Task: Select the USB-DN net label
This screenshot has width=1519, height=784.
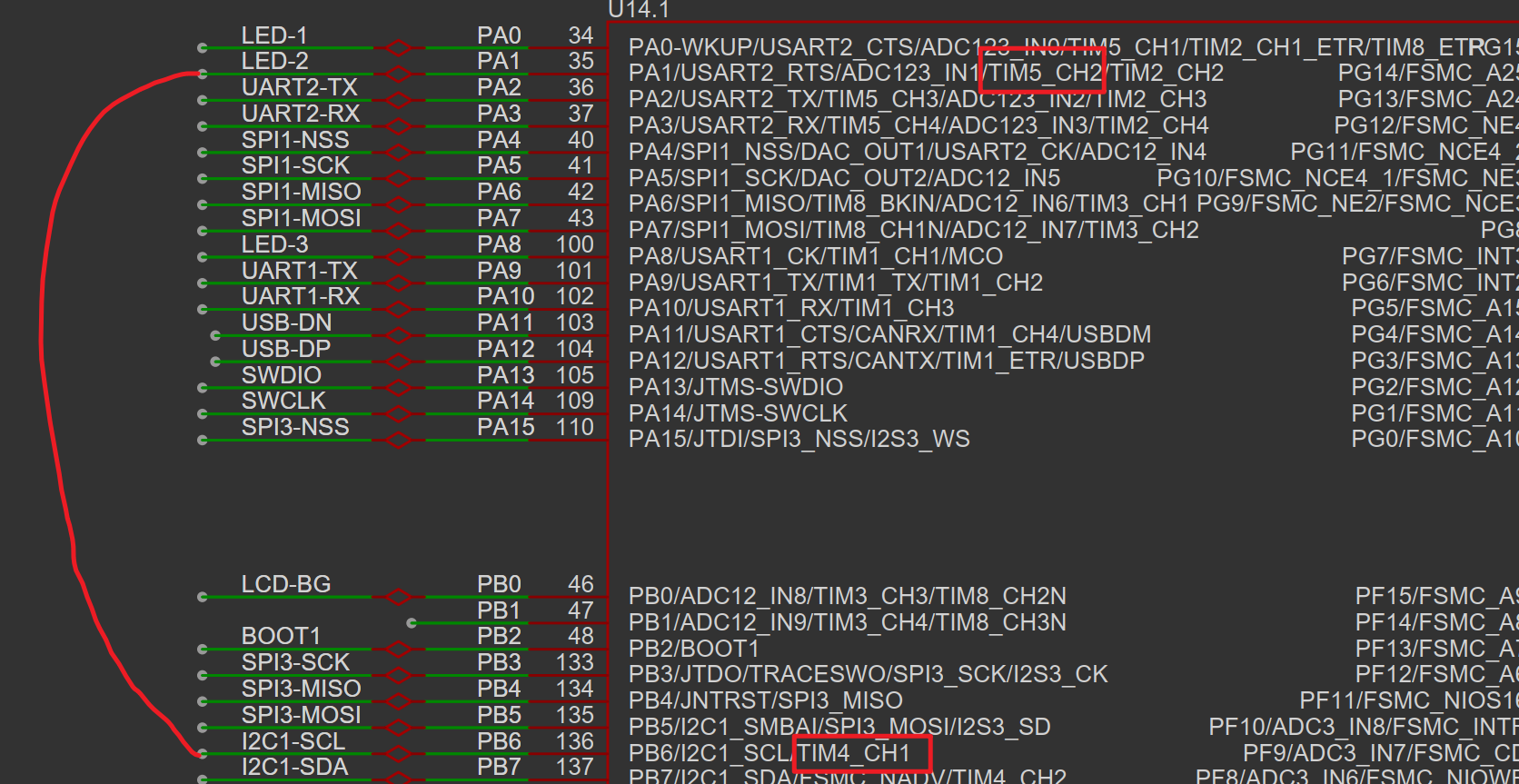Action: pos(286,323)
